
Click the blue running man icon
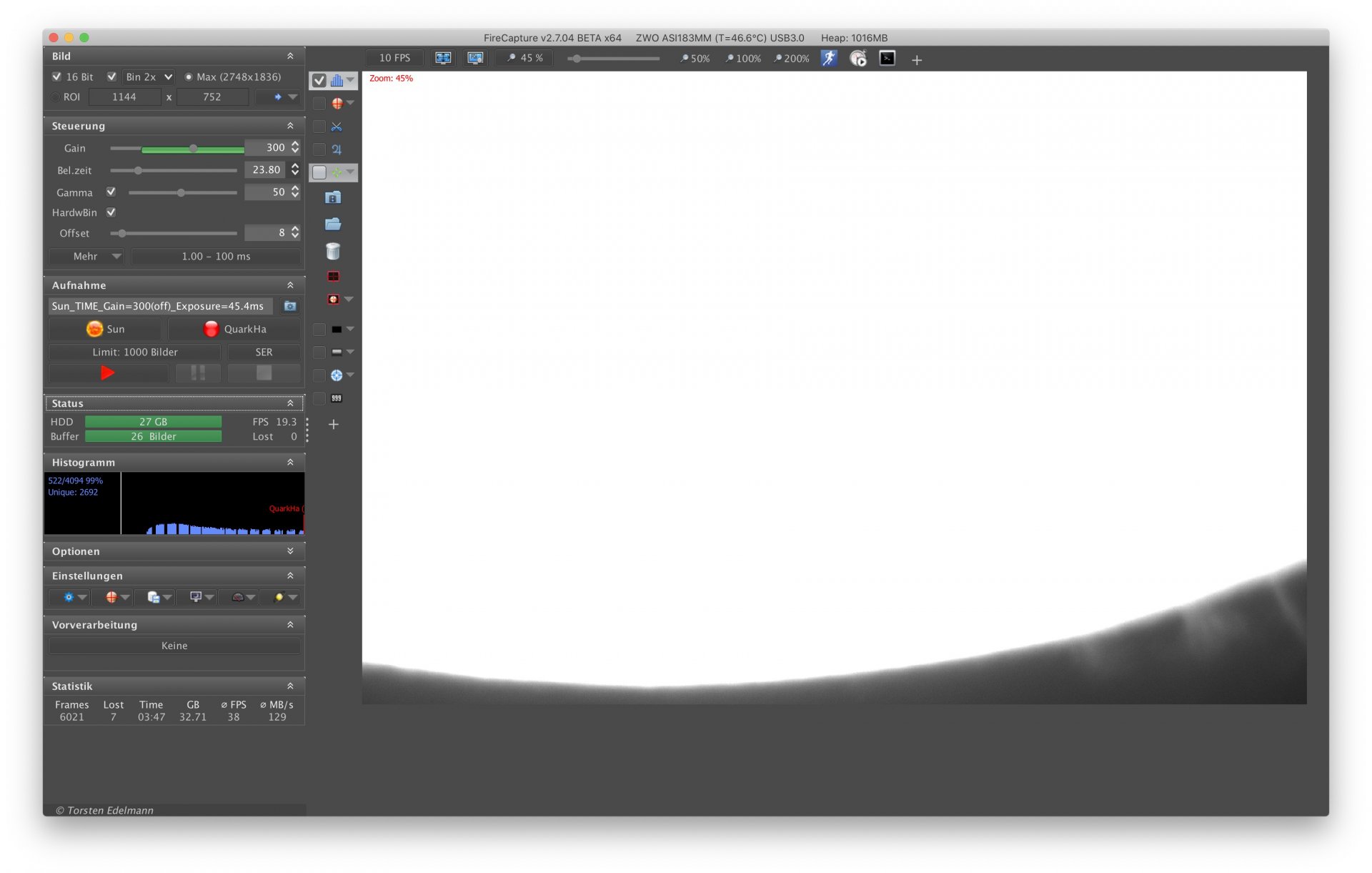tap(829, 58)
